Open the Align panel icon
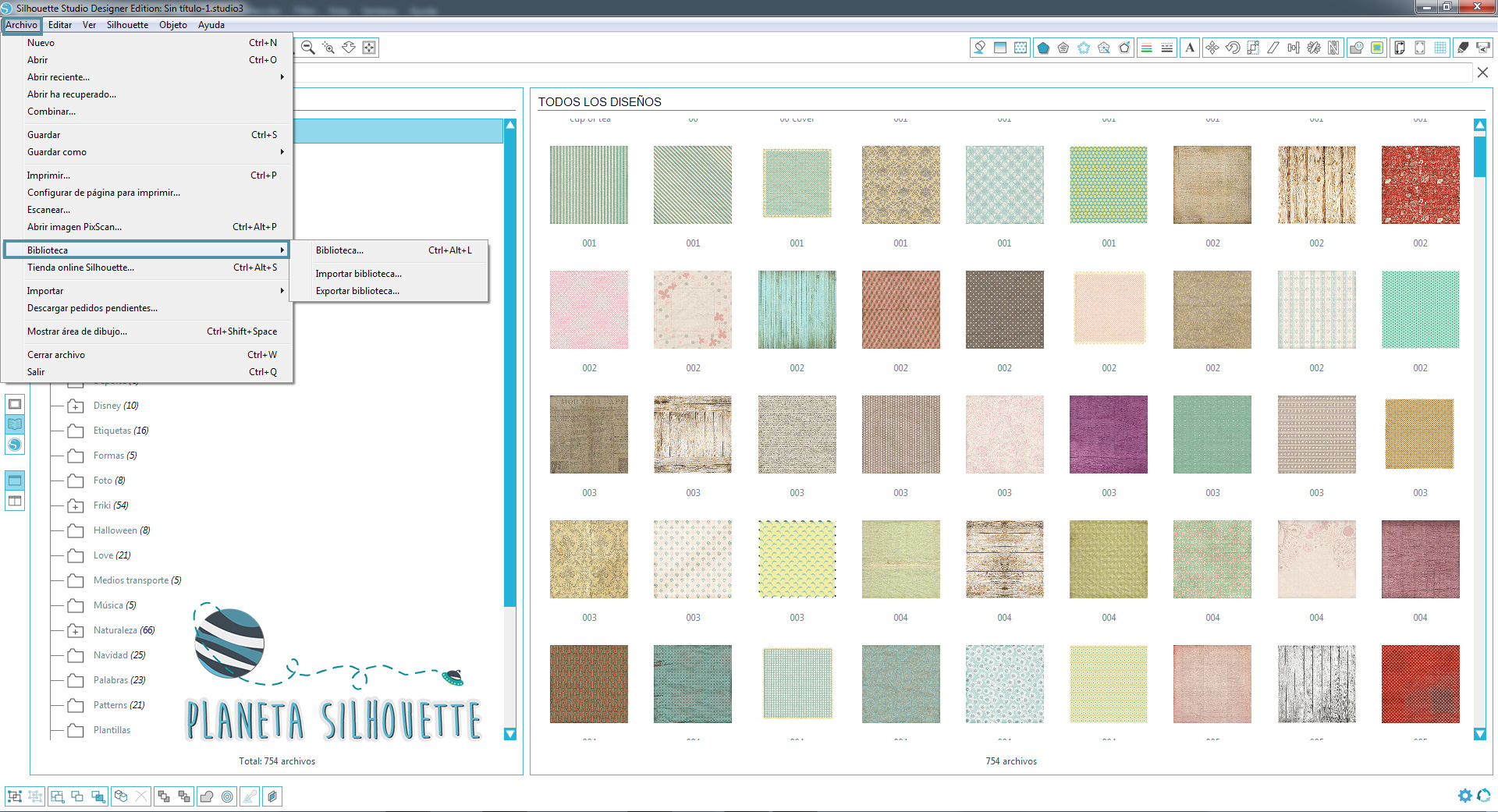The image size is (1498, 812). click(x=1294, y=48)
